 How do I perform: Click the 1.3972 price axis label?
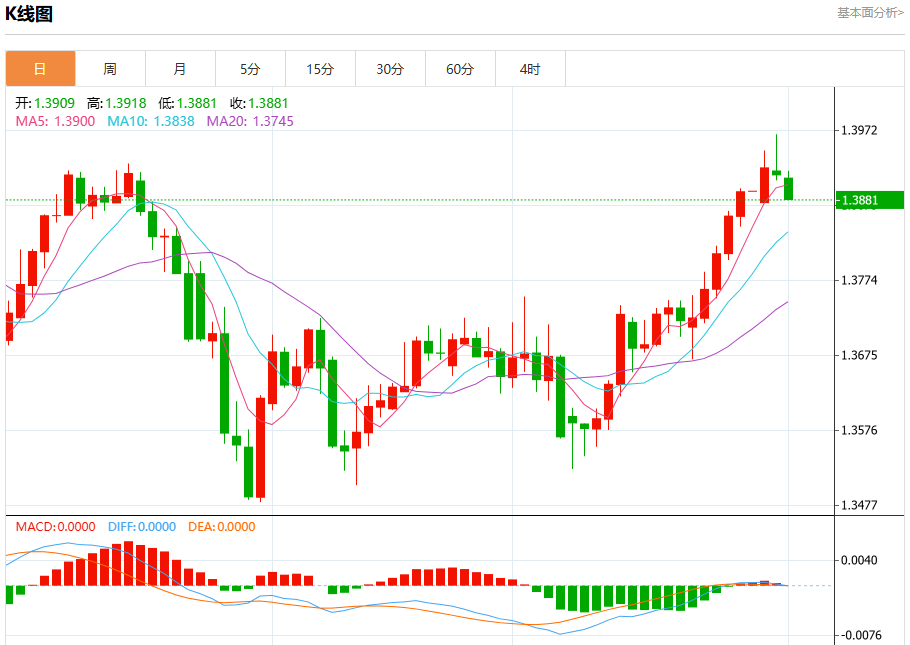point(860,130)
